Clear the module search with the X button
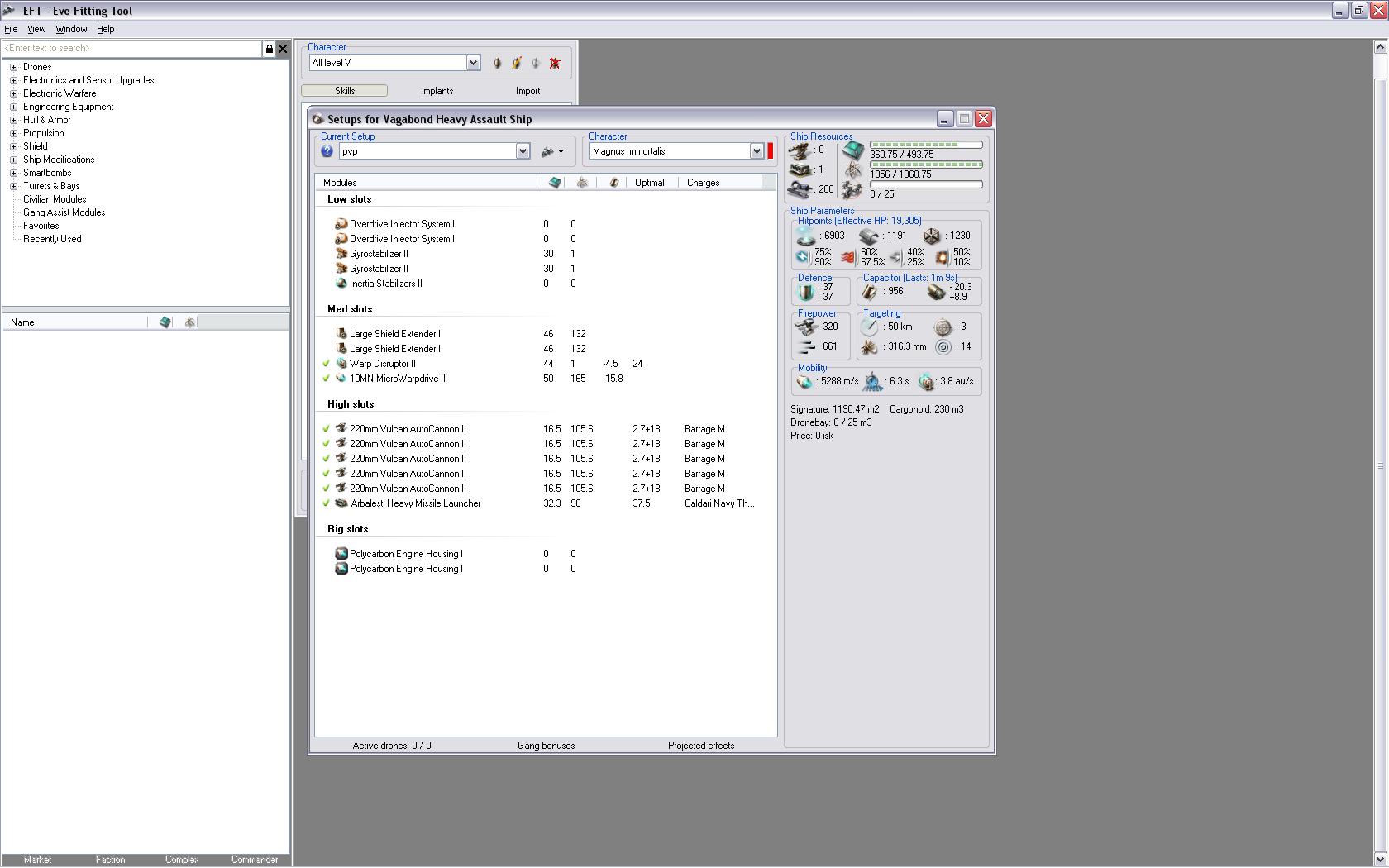Screen dimensions: 1389x868 coord(283,49)
